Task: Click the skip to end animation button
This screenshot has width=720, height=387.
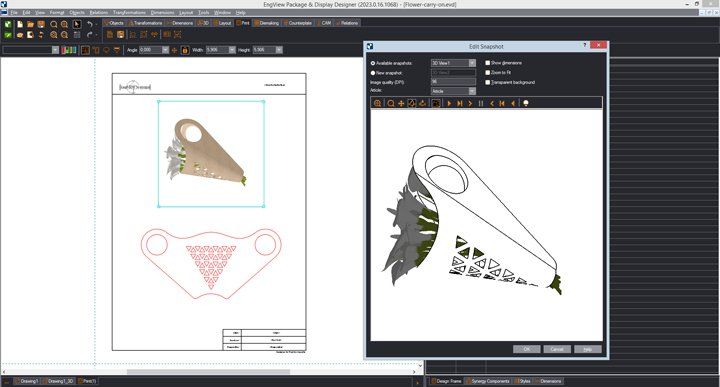Action: click(460, 103)
